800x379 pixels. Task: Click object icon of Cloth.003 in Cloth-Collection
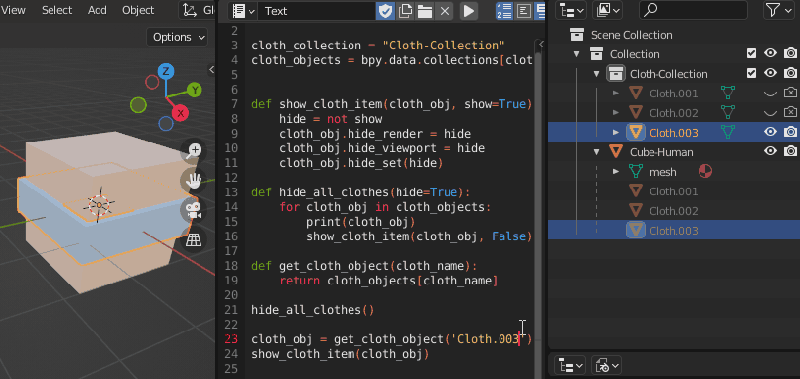tap(636, 133)
